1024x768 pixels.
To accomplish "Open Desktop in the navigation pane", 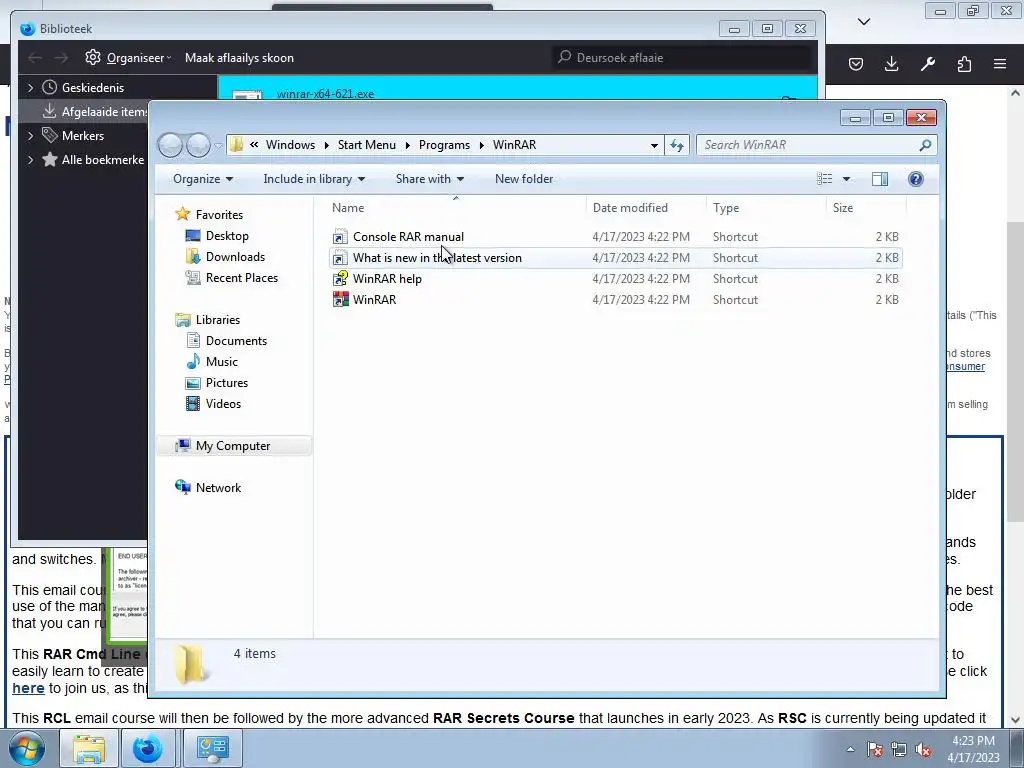I will pyautogui.click(x=227, y=236).
